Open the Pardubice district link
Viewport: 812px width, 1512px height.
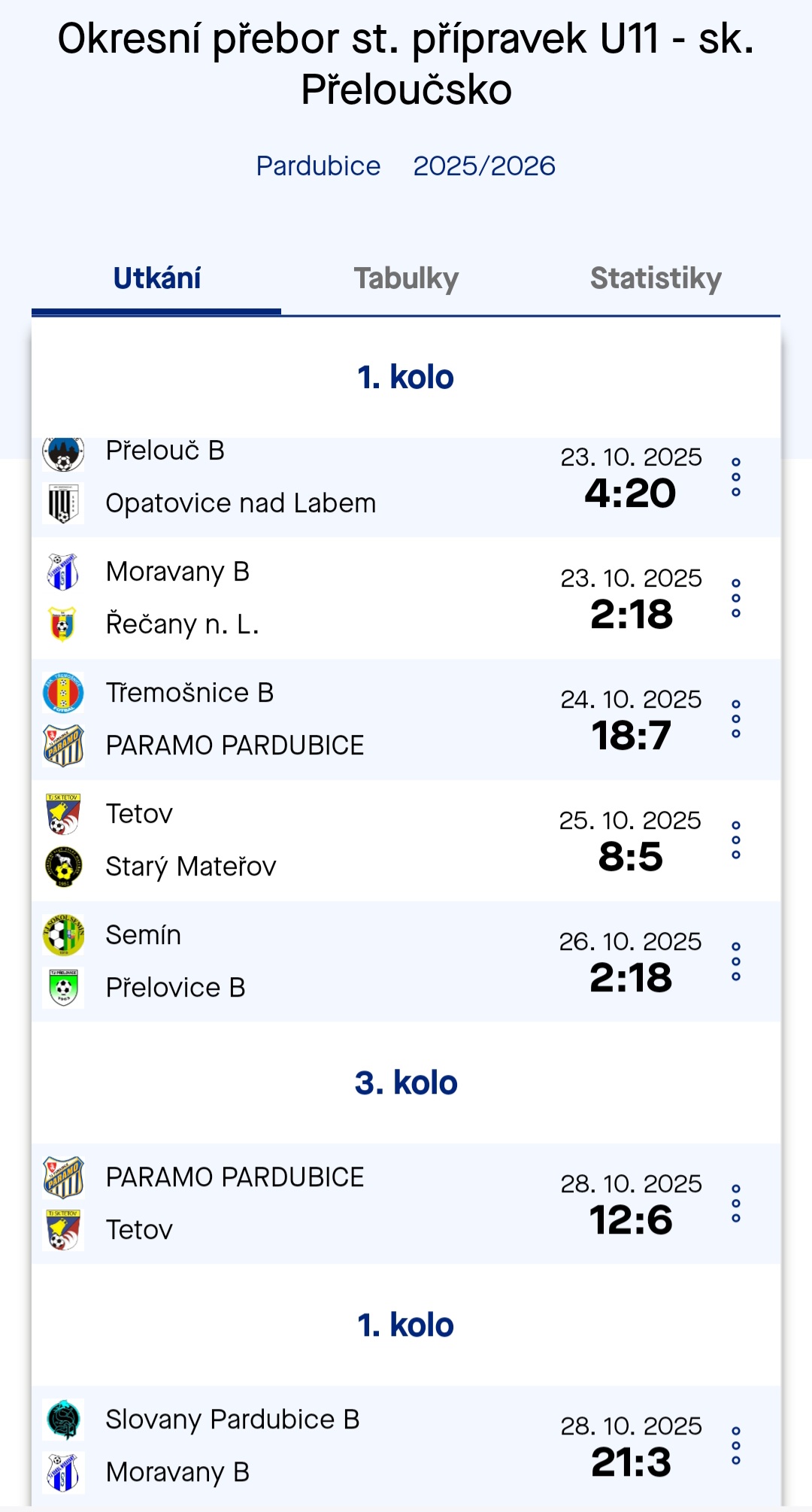tap(318, 165)
